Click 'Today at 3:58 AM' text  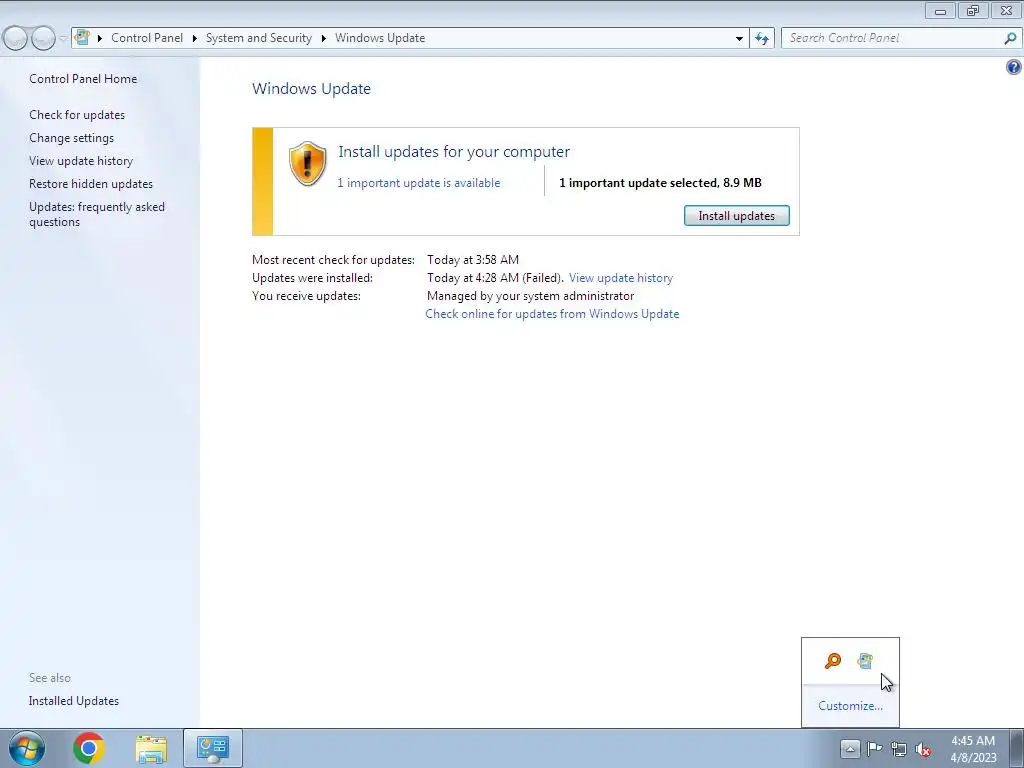(473, 260)
